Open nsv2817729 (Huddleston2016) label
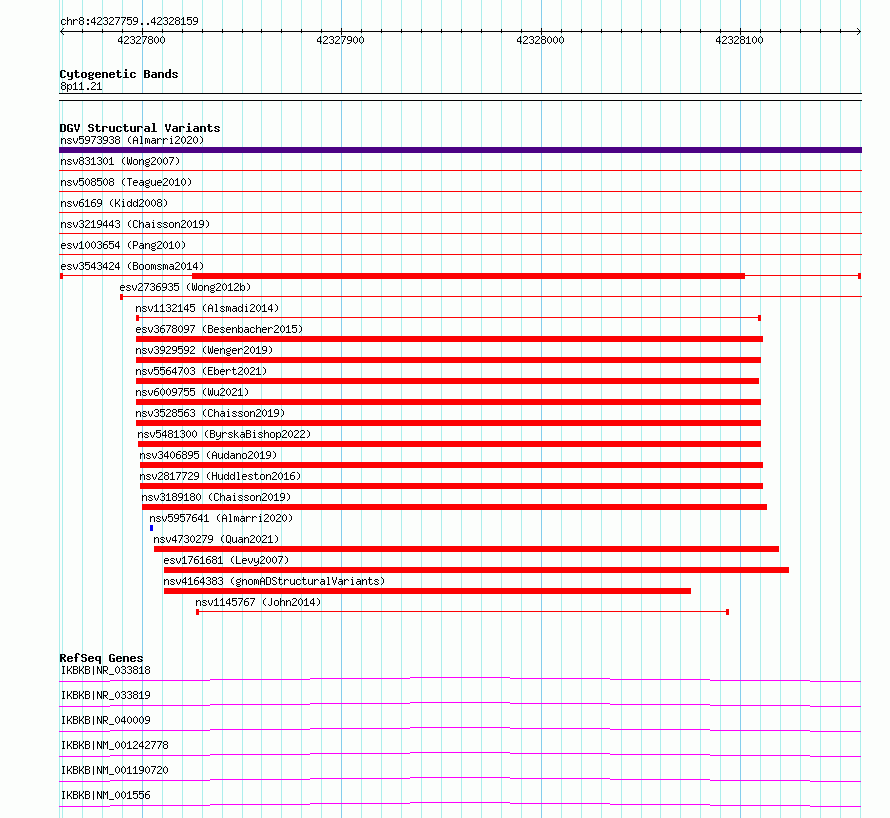 [220, 476]
